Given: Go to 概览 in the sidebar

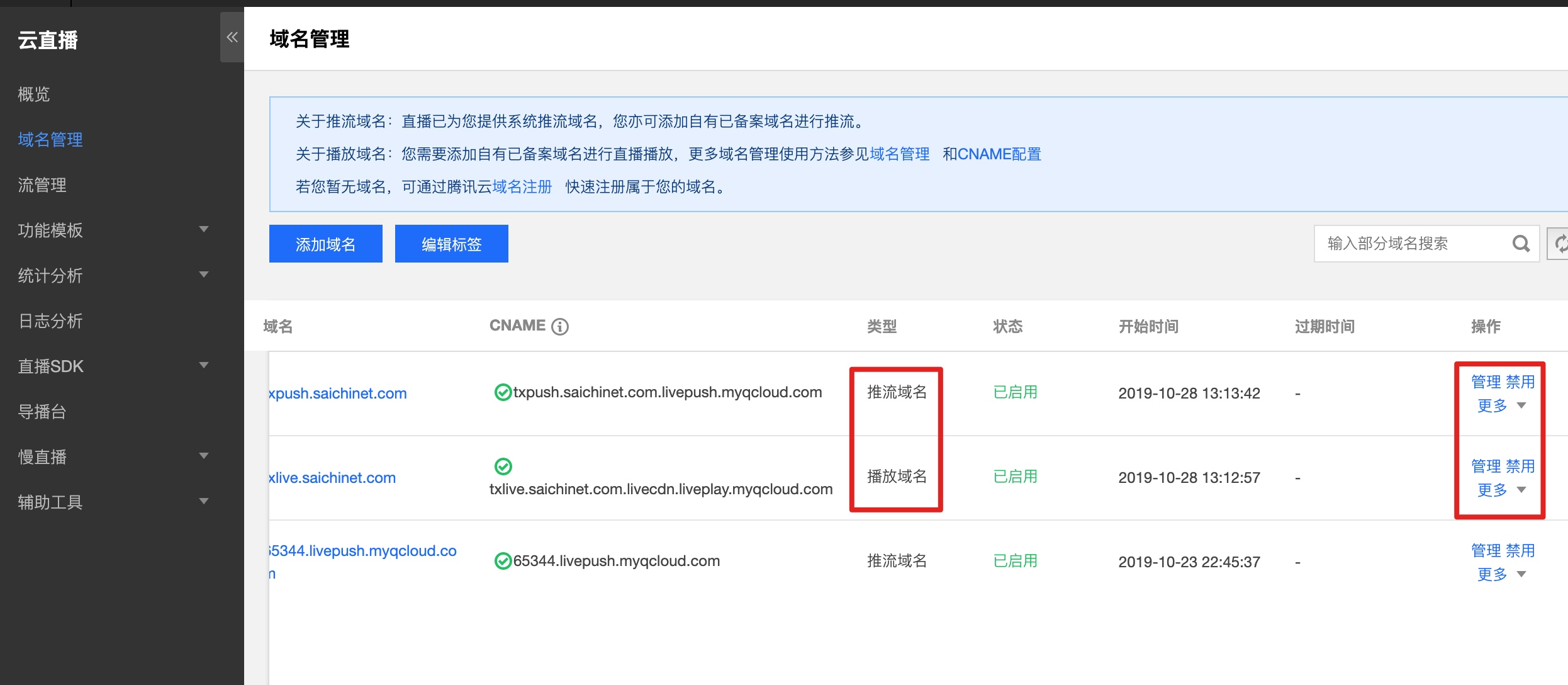Looking at the screenshot, I should (34, 94).
